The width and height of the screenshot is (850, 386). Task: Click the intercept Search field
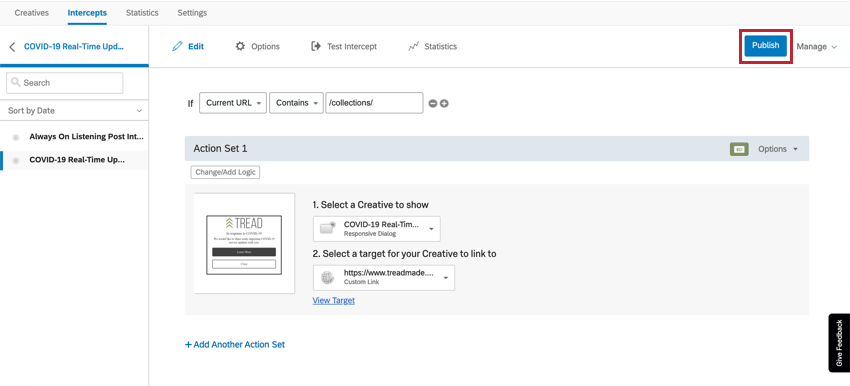coord(65,83)
